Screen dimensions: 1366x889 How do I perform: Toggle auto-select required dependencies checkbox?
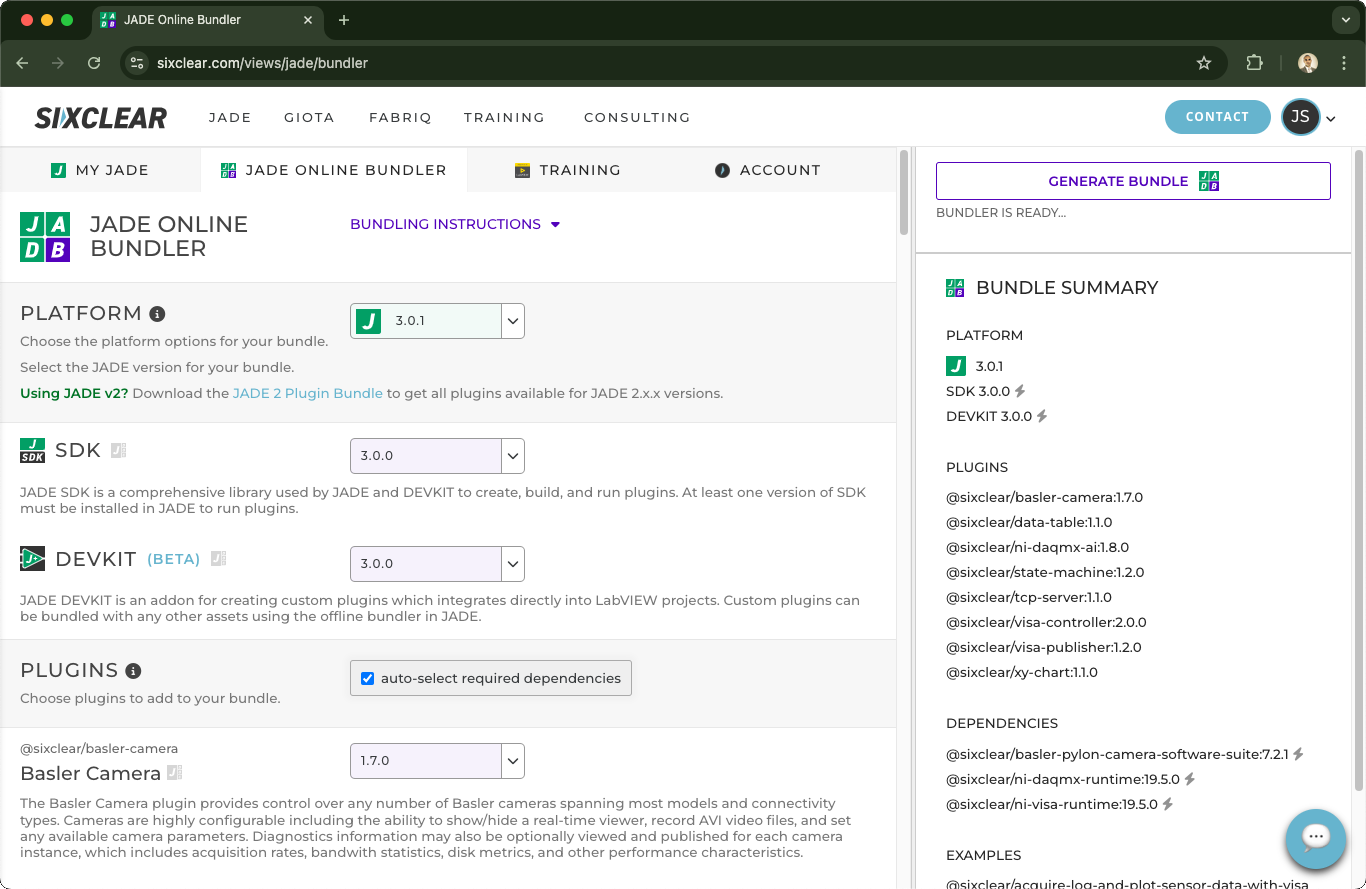coord(367,678)
